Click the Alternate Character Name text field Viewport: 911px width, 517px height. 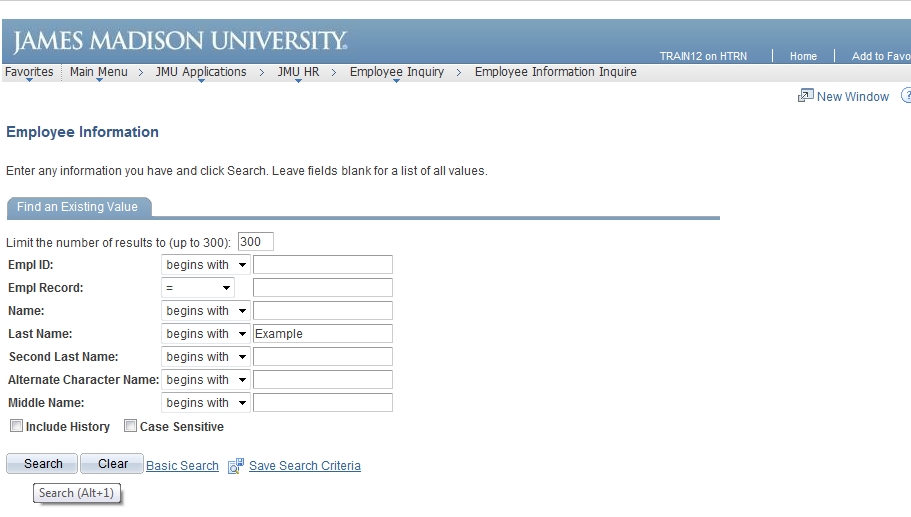click(x=322, y=380)
